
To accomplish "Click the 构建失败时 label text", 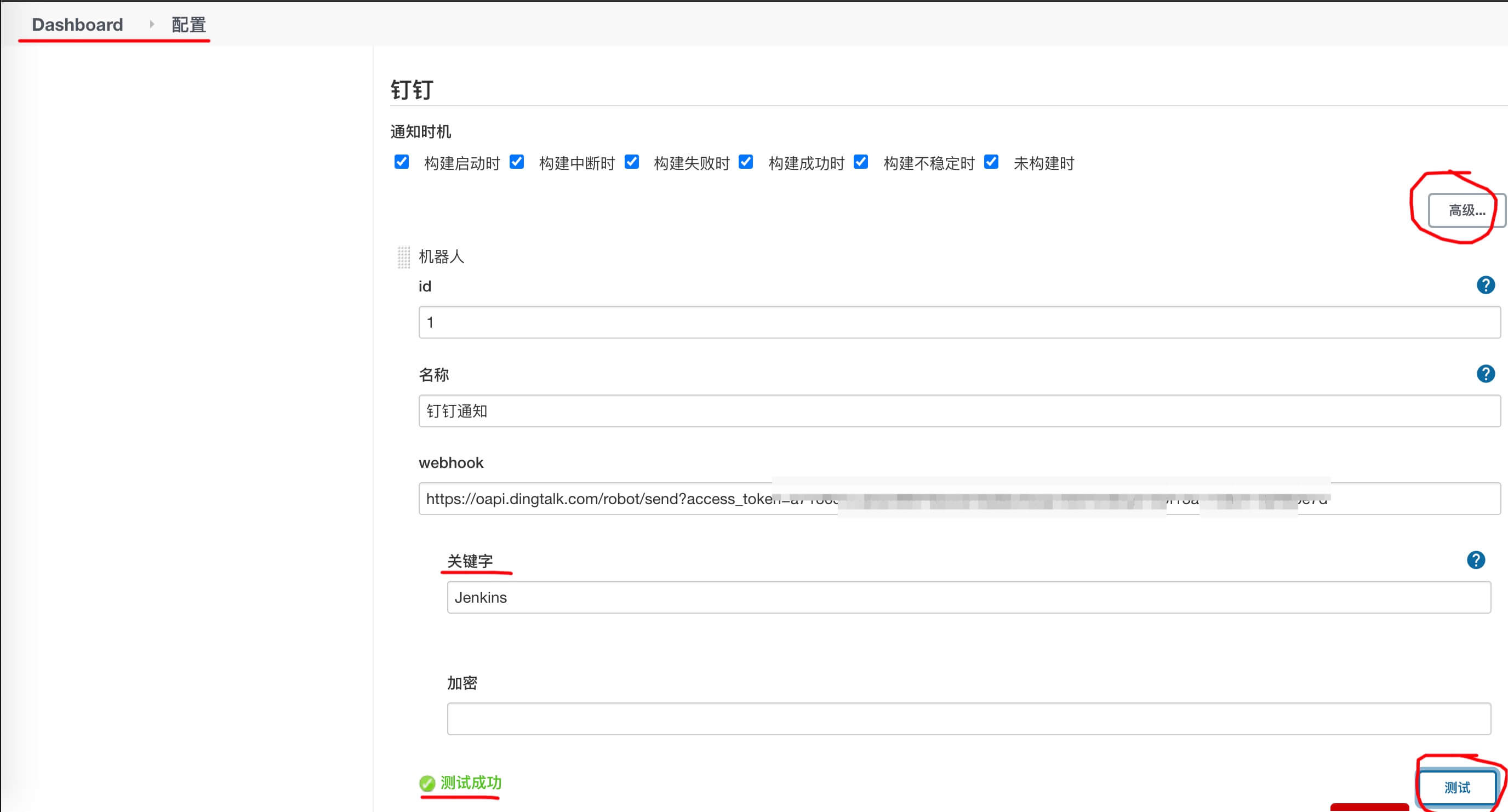I will pyautogui.click(x=692, y=163).
